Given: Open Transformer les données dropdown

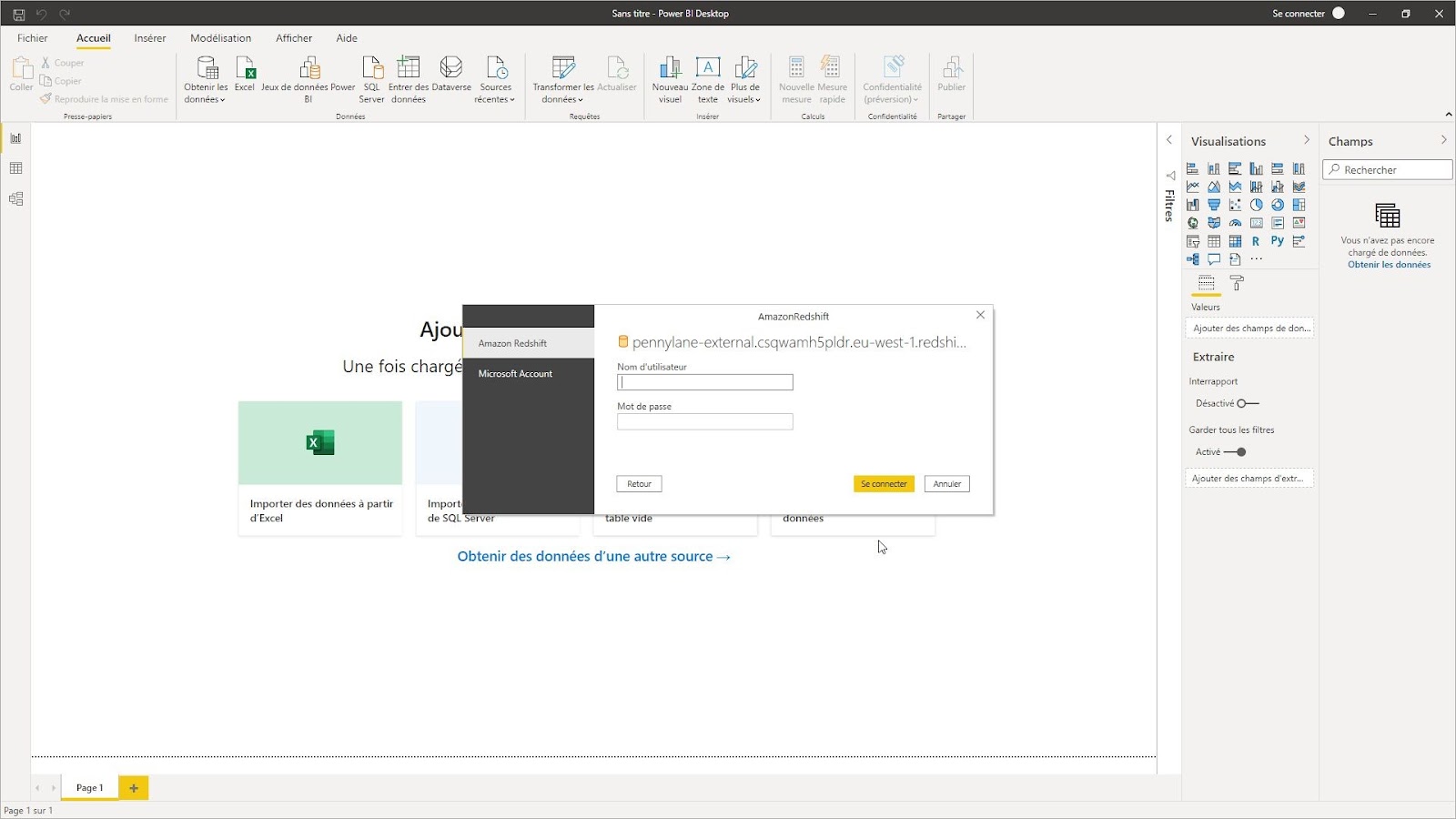Looking at the screenshot, I should (562, 80).
